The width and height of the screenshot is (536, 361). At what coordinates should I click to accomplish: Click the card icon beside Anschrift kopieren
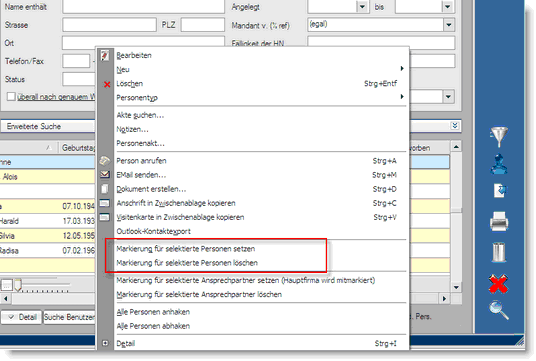105,203
